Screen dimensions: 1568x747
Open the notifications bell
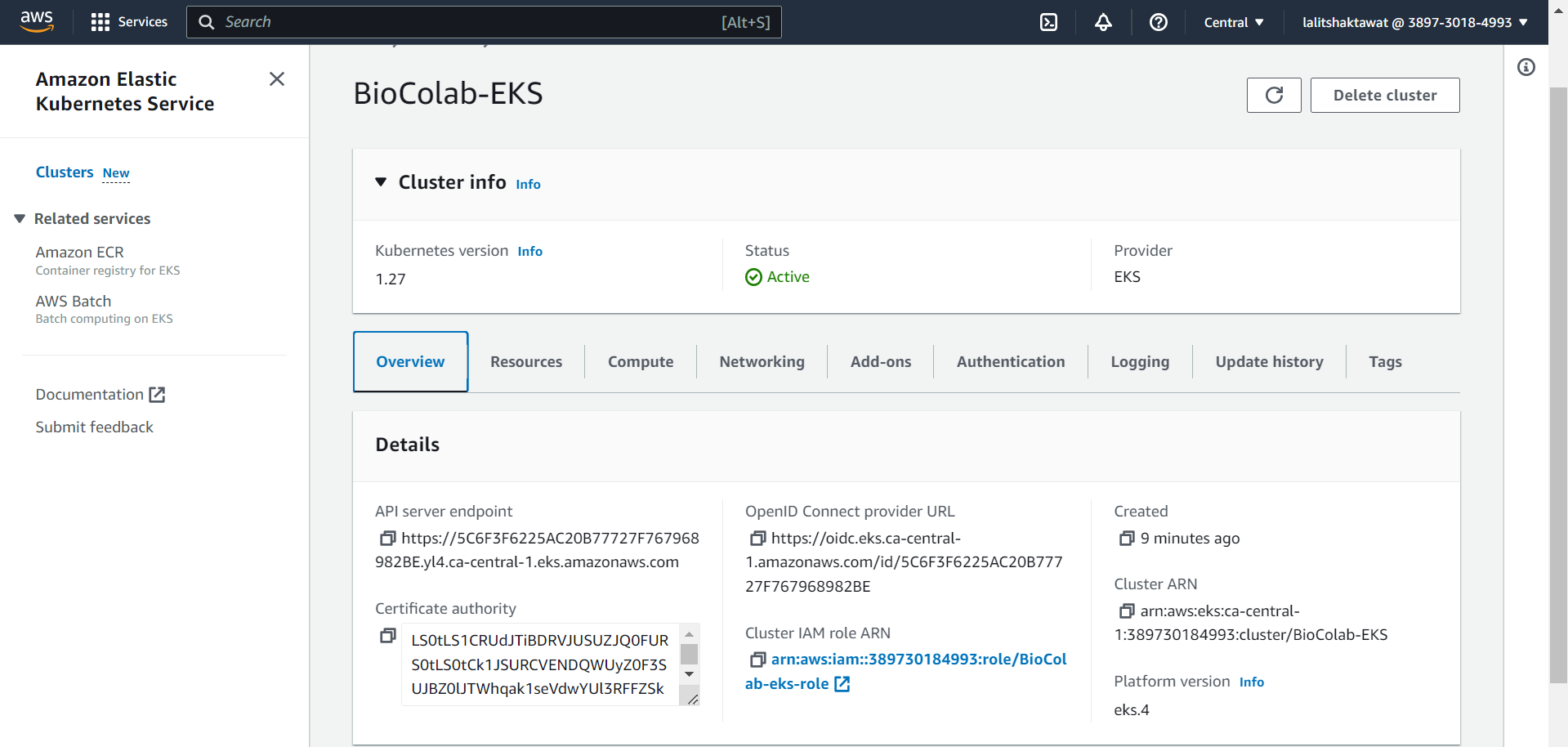(x=1103, y=22)
